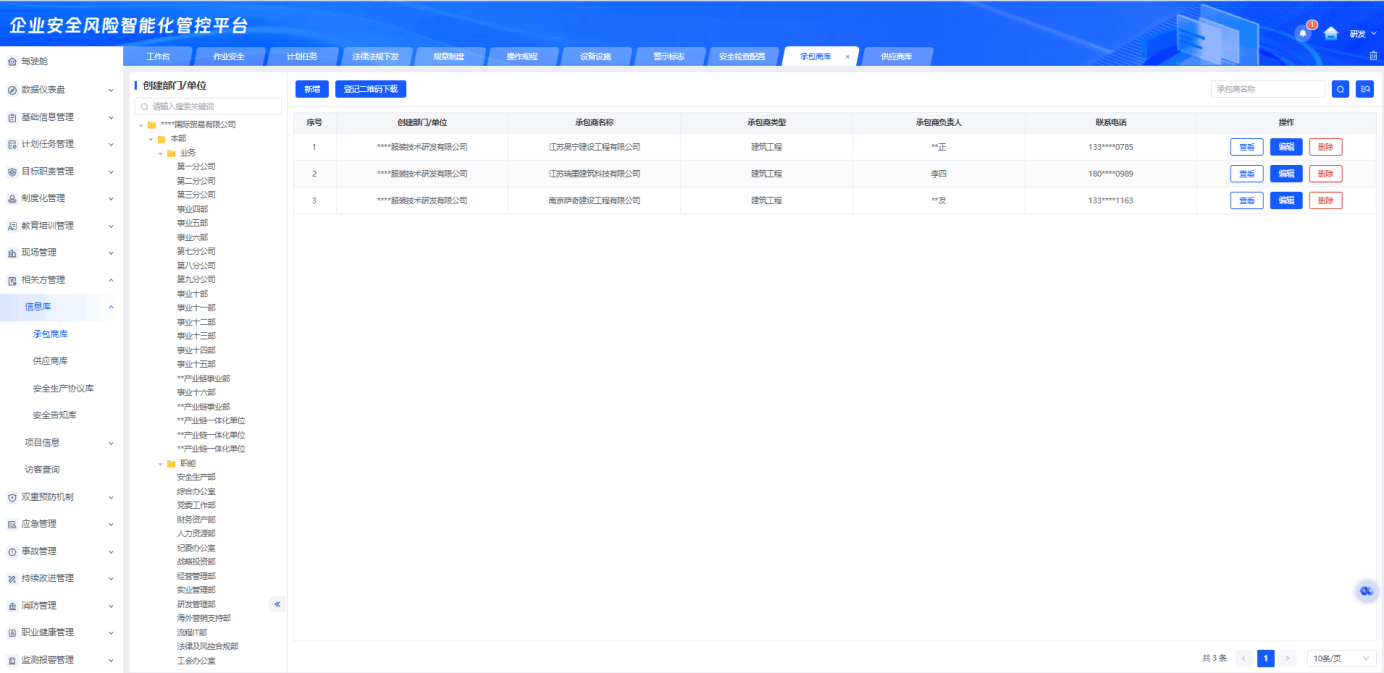Click the trash icon to clear tabs
Screen dimensions: 1384x673
click(x=1373, y=56)
